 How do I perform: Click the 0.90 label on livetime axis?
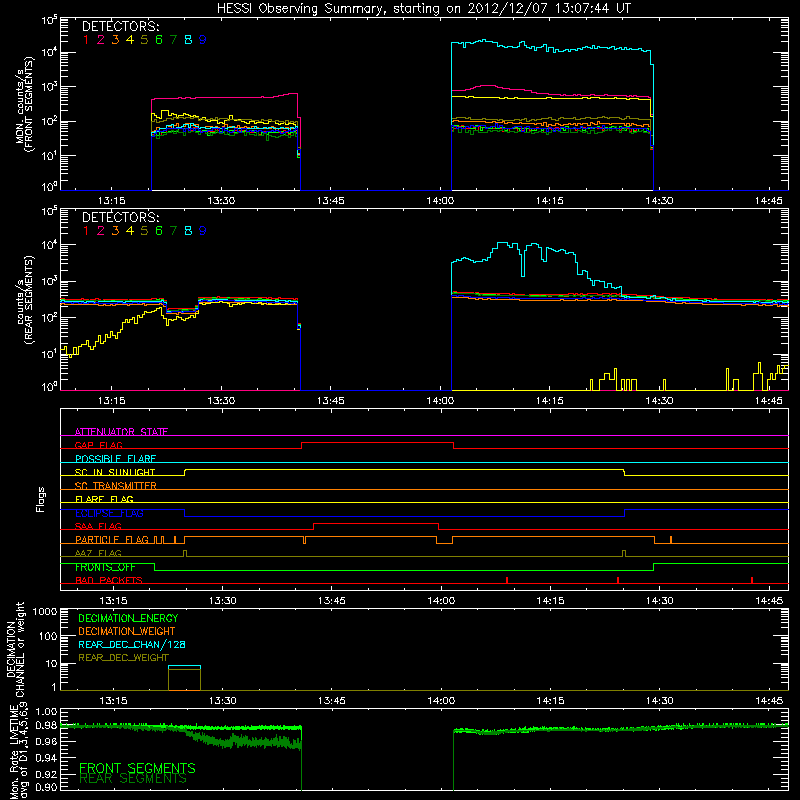[x=47, y=787]
